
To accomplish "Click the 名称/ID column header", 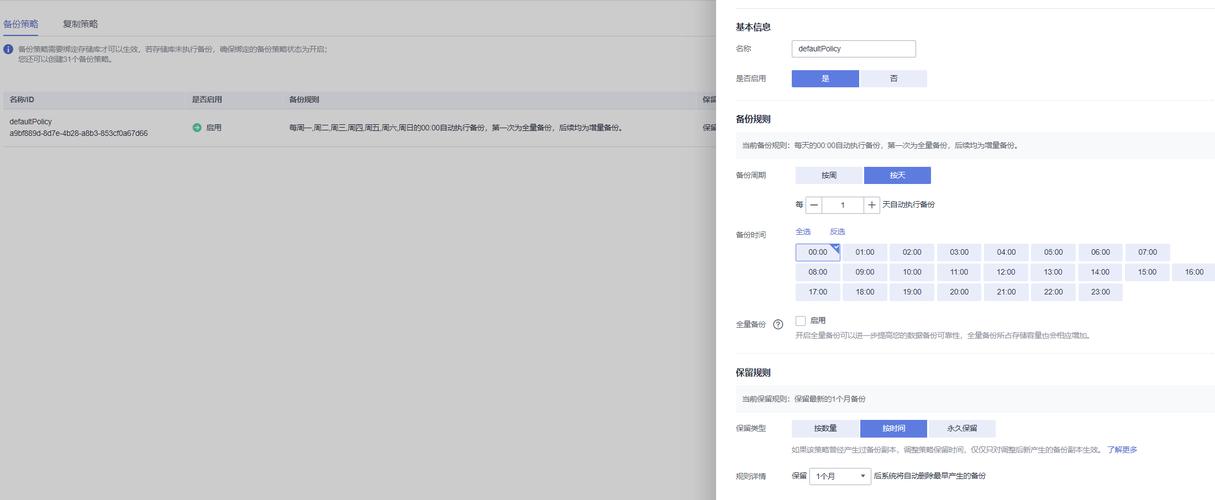I will 22,100.
